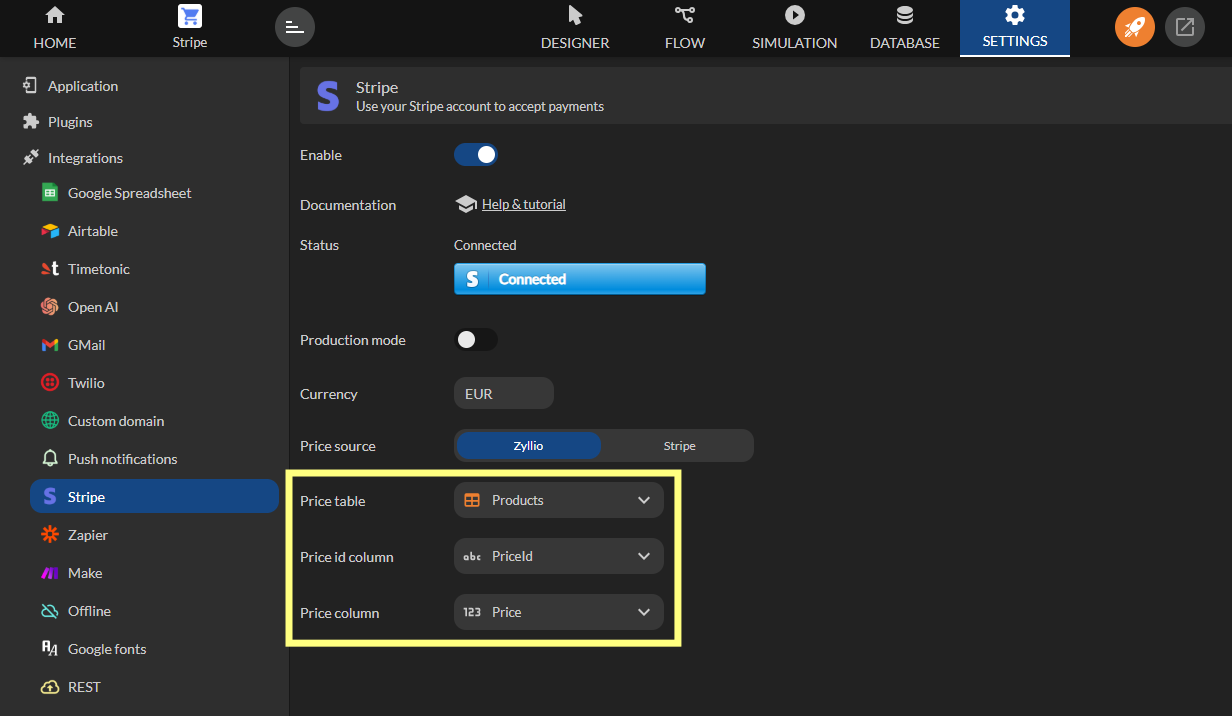Click the open-in-new-window icon

(1184, 27)
